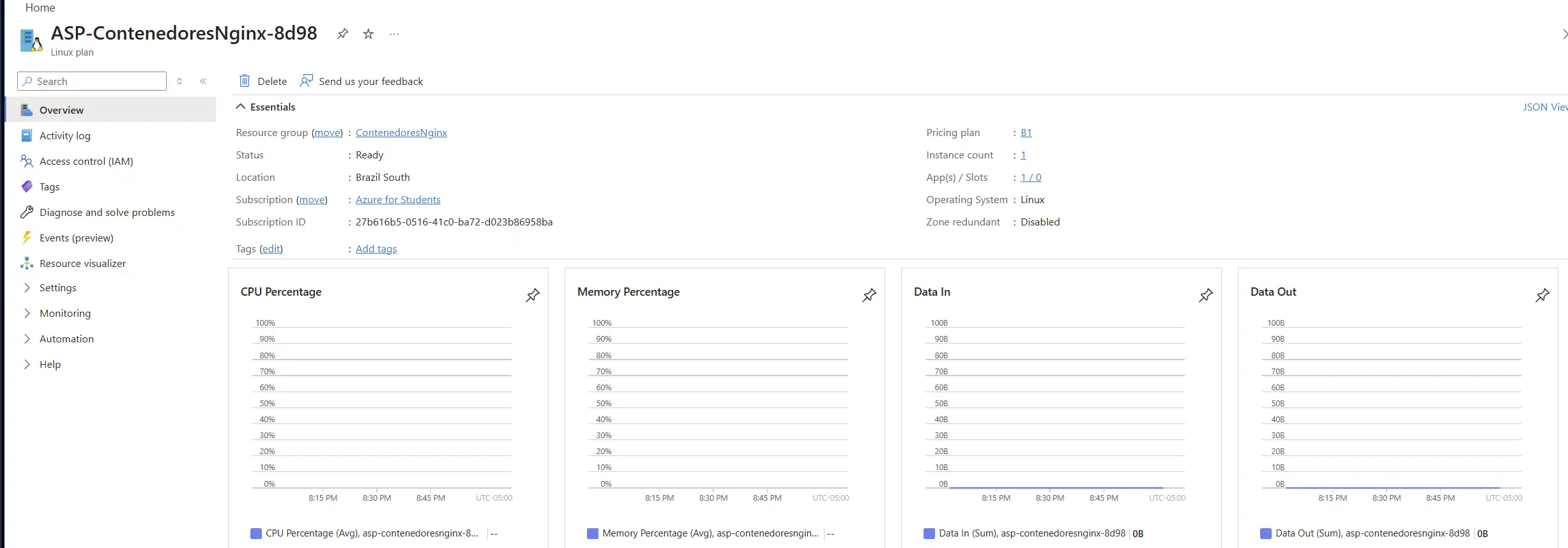The image size is (1568, 548).
Task: Focus the sidebar Search field
Action: pyautogui.click(x=92, y=81)
